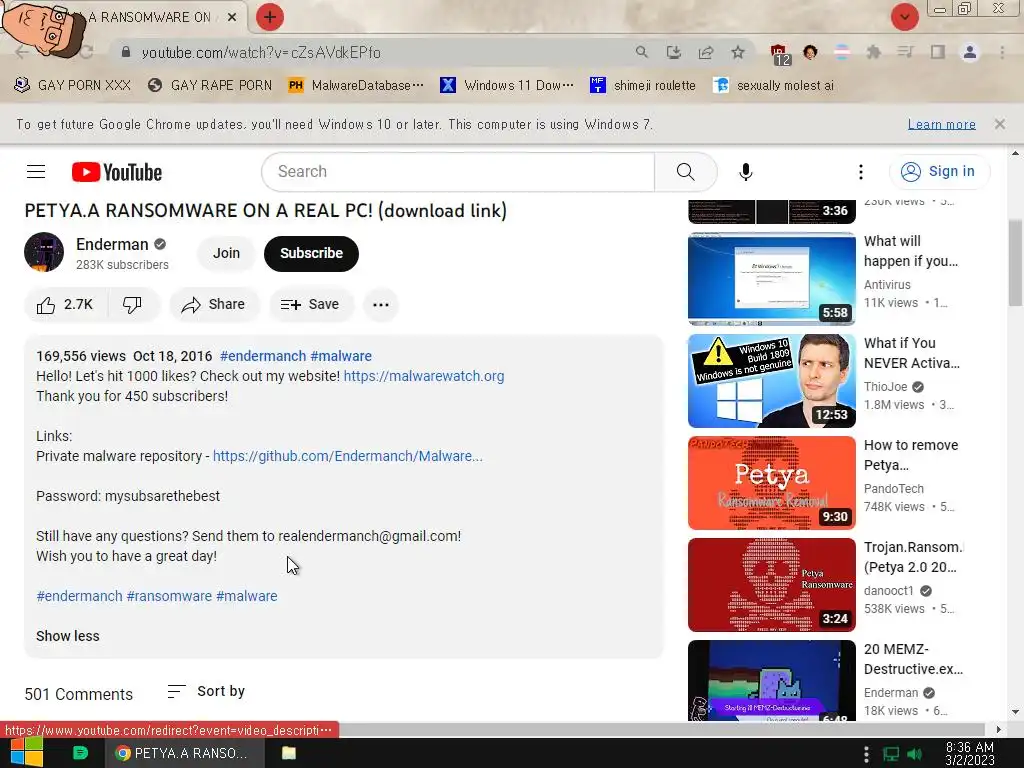Click the green app icon on taskbar
Image resolution: width=1024 pixels, height=768 pixels.
point(80,753)
